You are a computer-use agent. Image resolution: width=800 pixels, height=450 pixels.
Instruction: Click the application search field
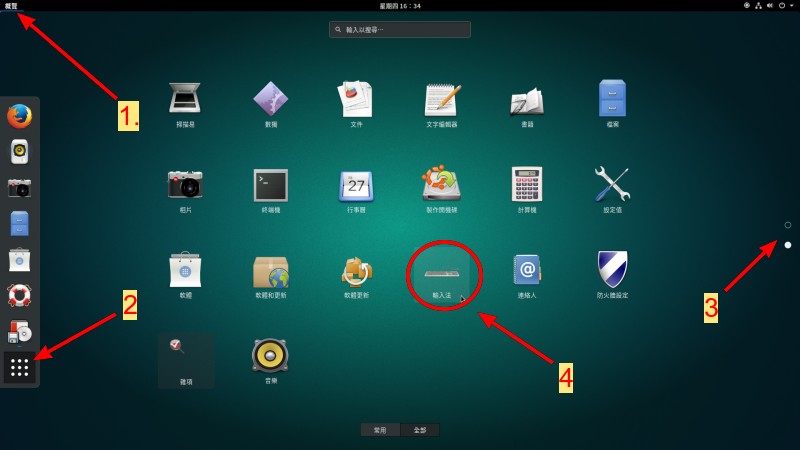(x=400, y=30)
